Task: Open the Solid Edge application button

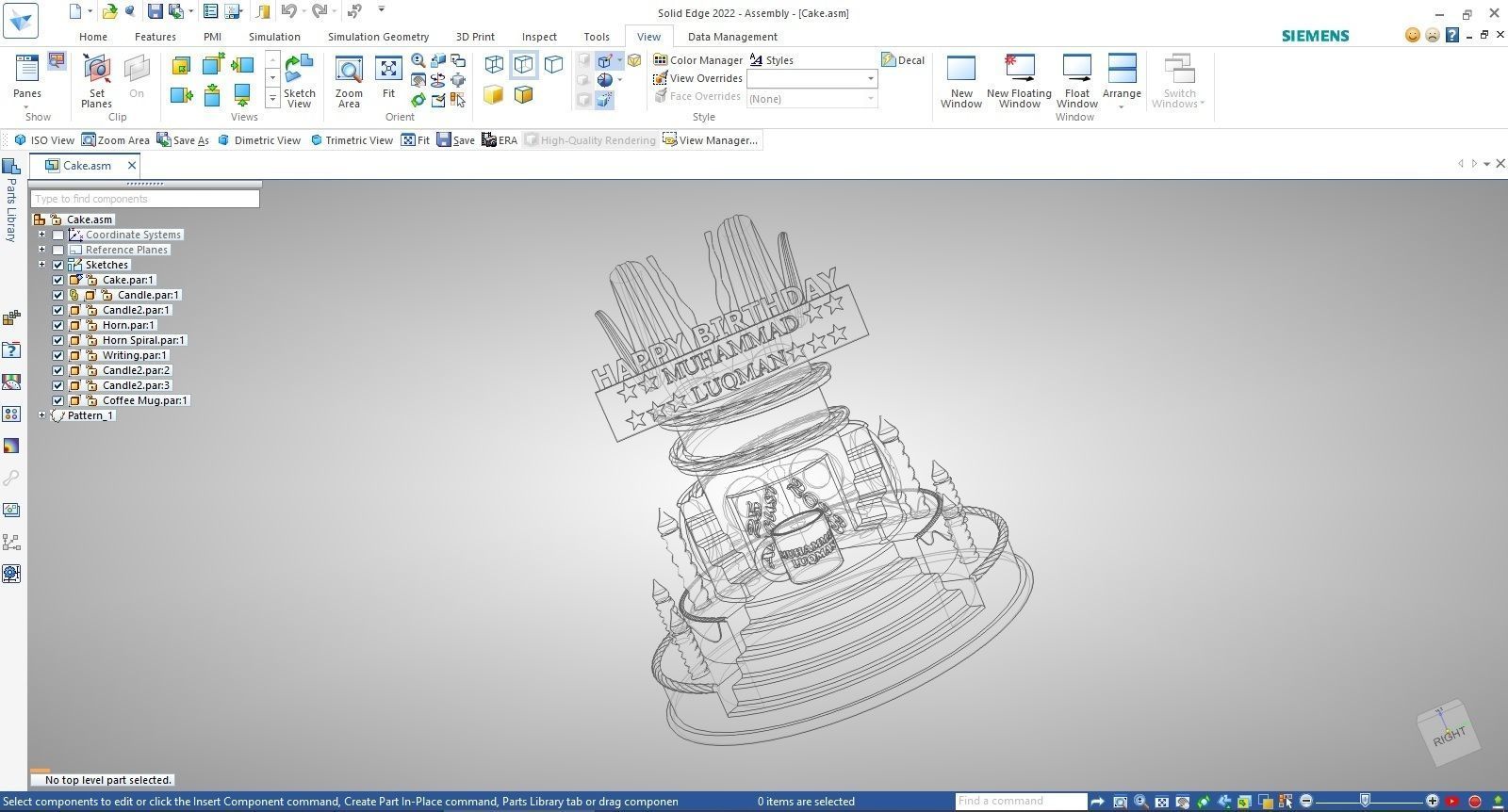Action: [x=21, y=20]
